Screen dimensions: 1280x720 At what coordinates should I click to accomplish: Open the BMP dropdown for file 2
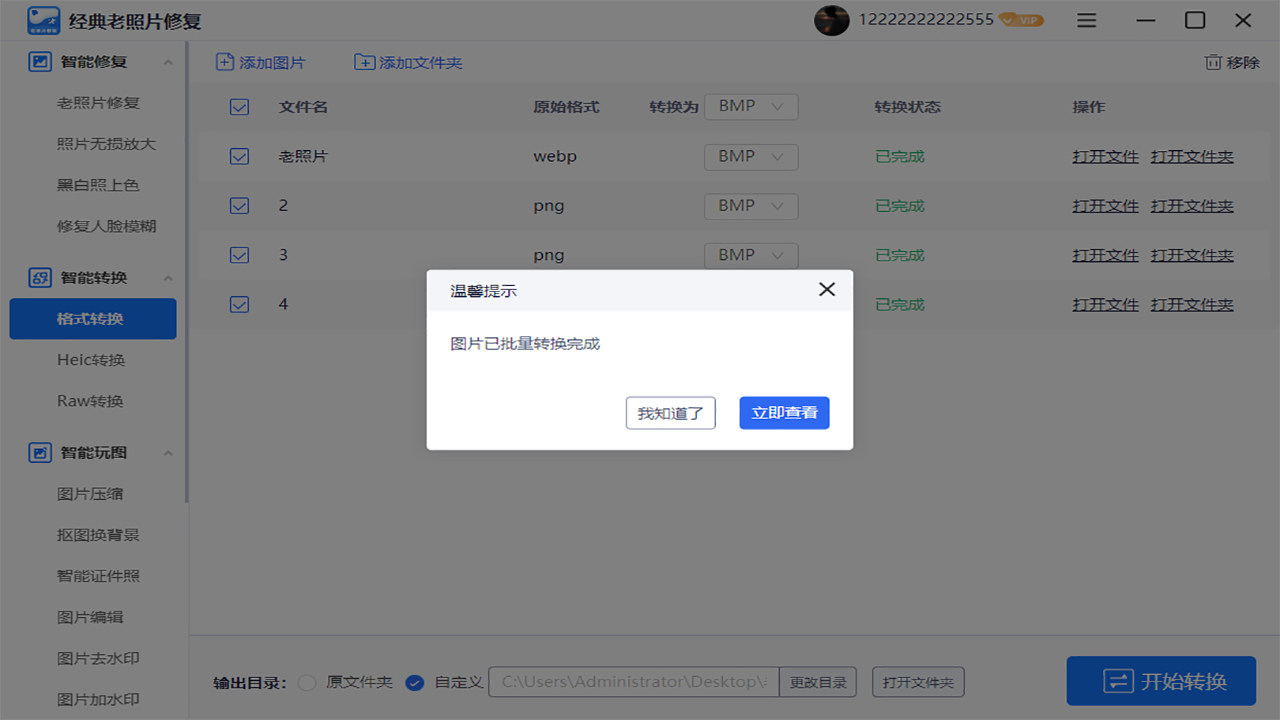(x=751, y=206)
